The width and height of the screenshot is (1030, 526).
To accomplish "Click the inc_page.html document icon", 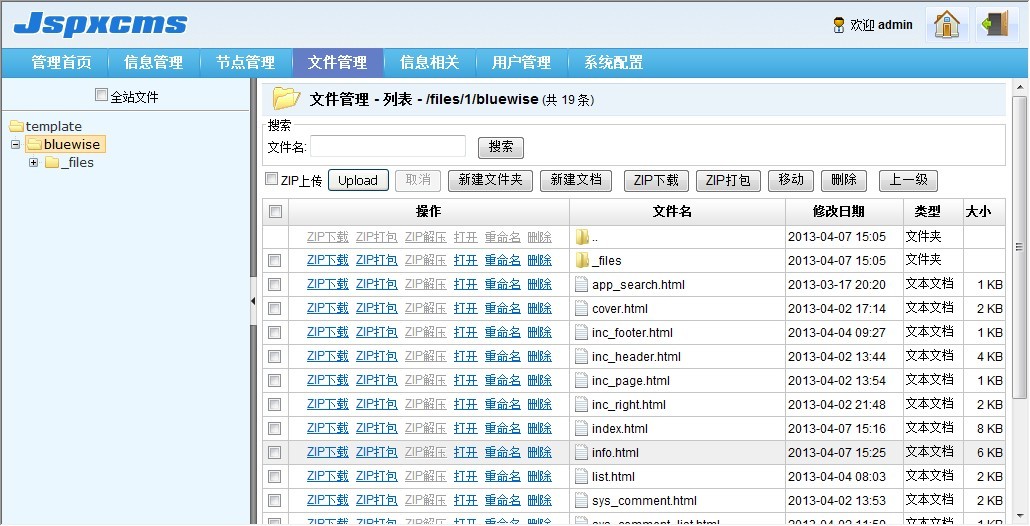I will [581, 380].
